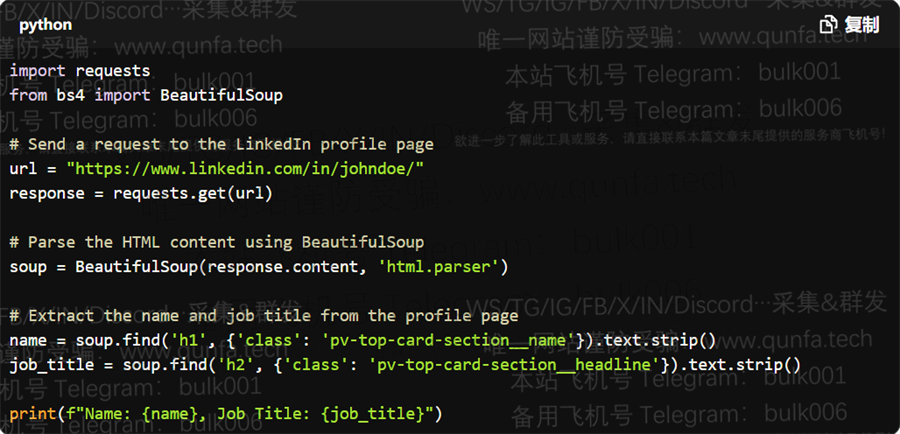Click the 'from bs4' keyword text
This screenshot has width=900, height=434.
(47, 95)
